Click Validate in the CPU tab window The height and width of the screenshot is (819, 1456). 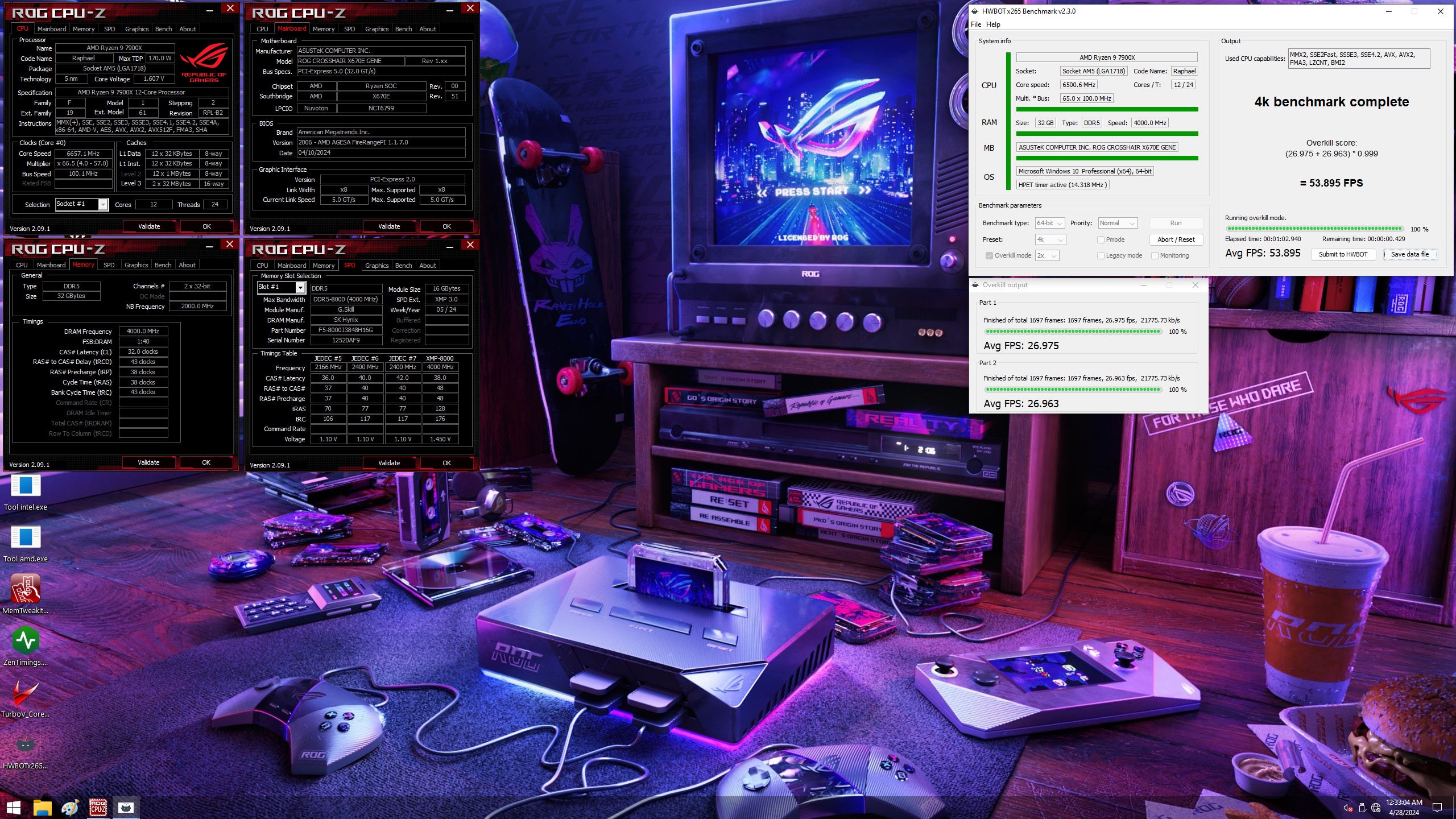(149, 226)
